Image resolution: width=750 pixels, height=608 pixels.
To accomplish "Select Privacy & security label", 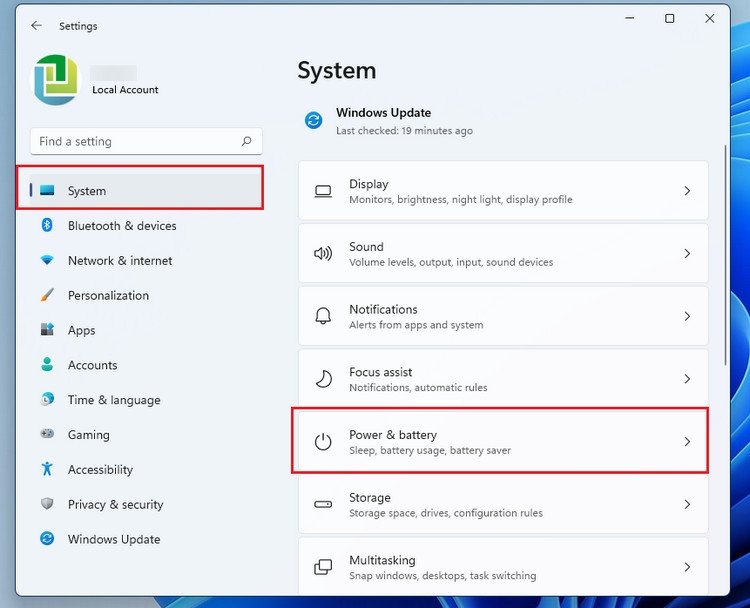I will (x=115, y=504).
